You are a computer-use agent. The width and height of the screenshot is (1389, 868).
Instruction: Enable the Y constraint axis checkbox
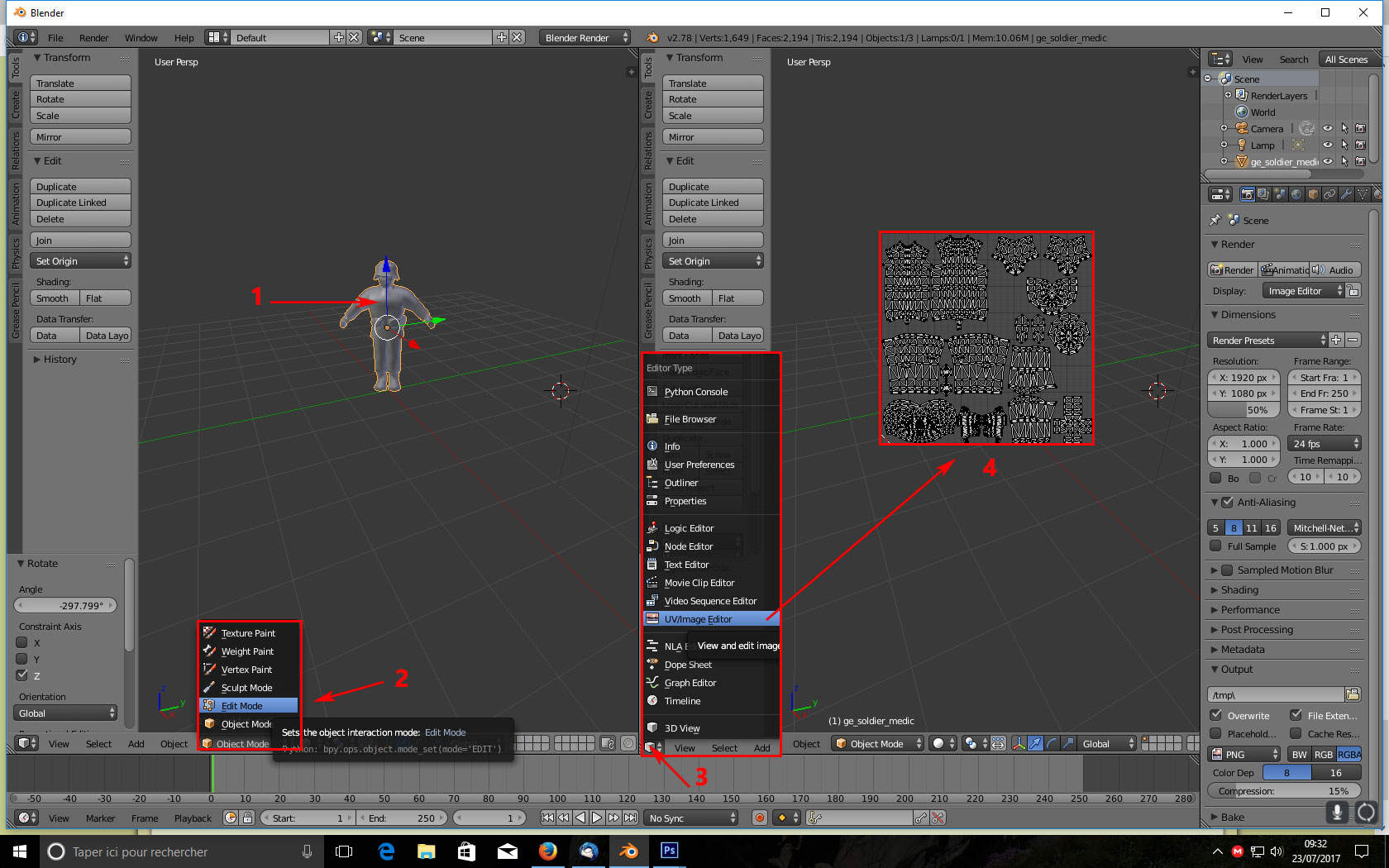tap(22, 659)
